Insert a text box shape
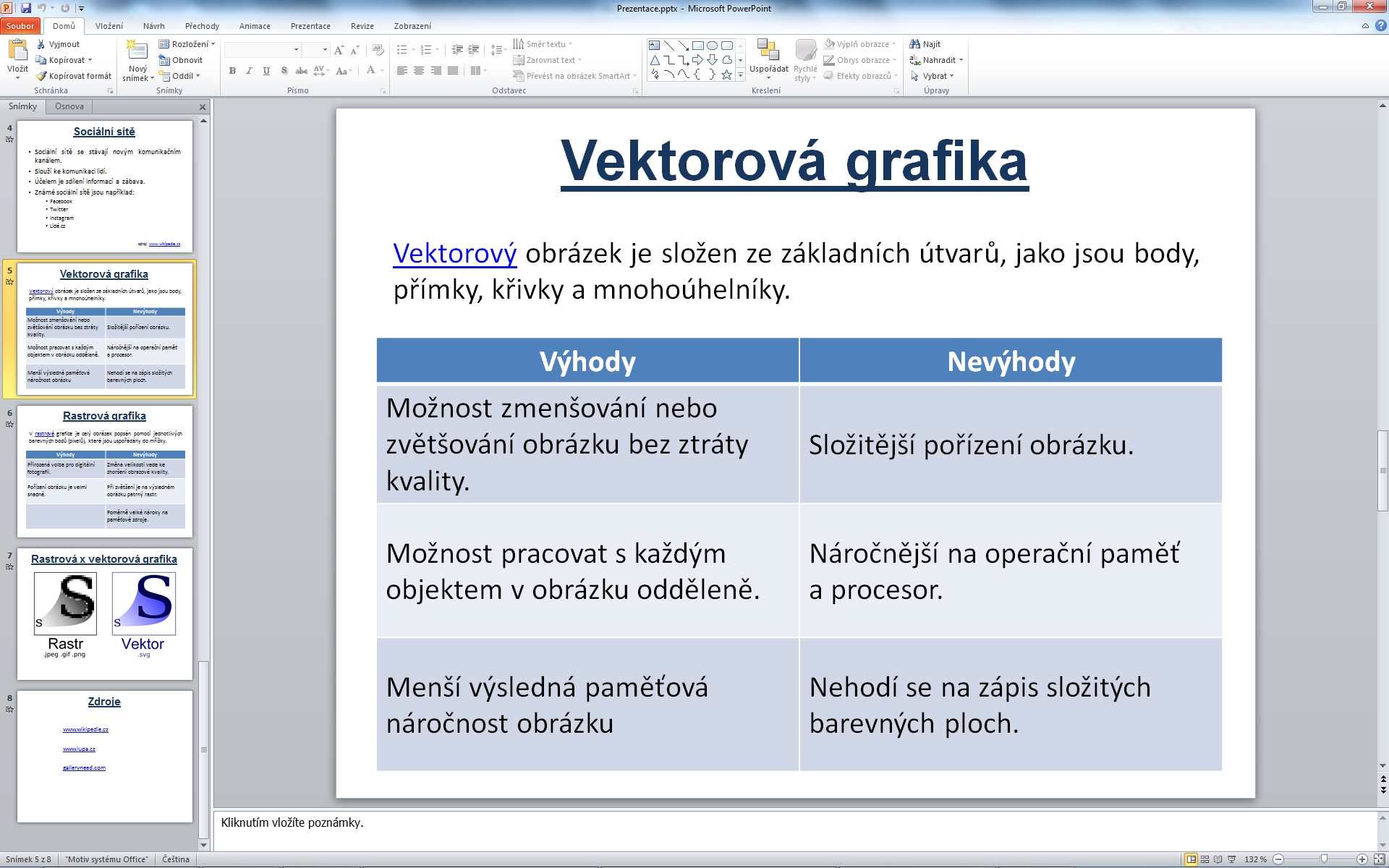This screenshot has width=1389, height=868. 654,45
